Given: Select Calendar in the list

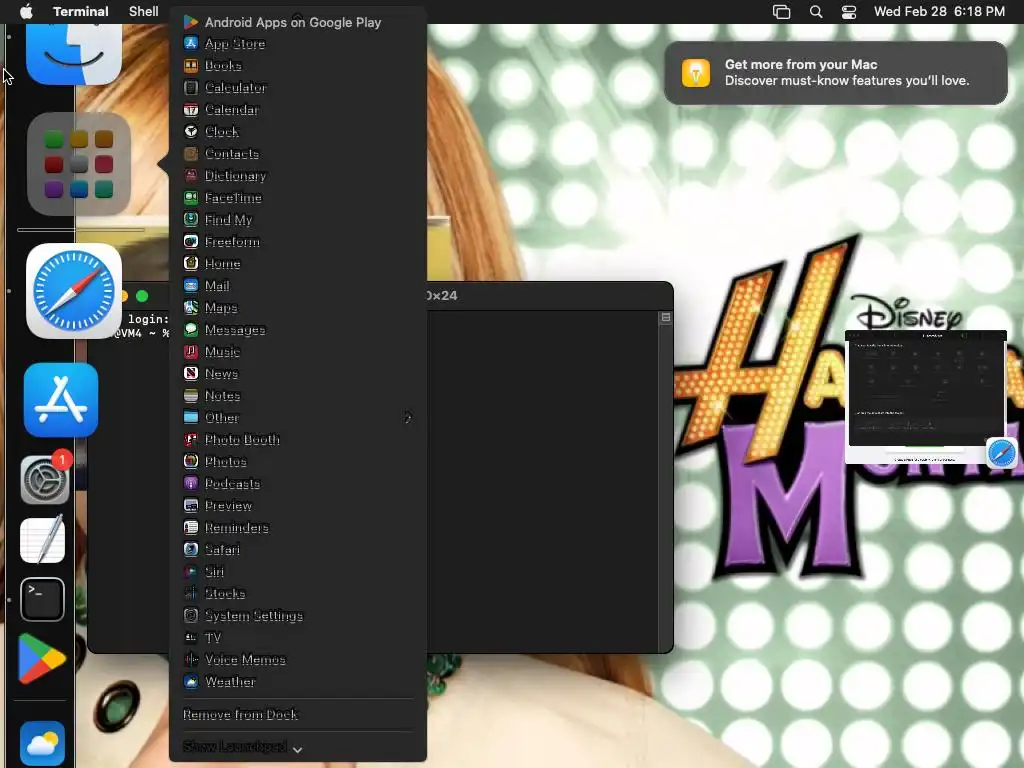Looking at the screenshot, I should coord(298,110).
